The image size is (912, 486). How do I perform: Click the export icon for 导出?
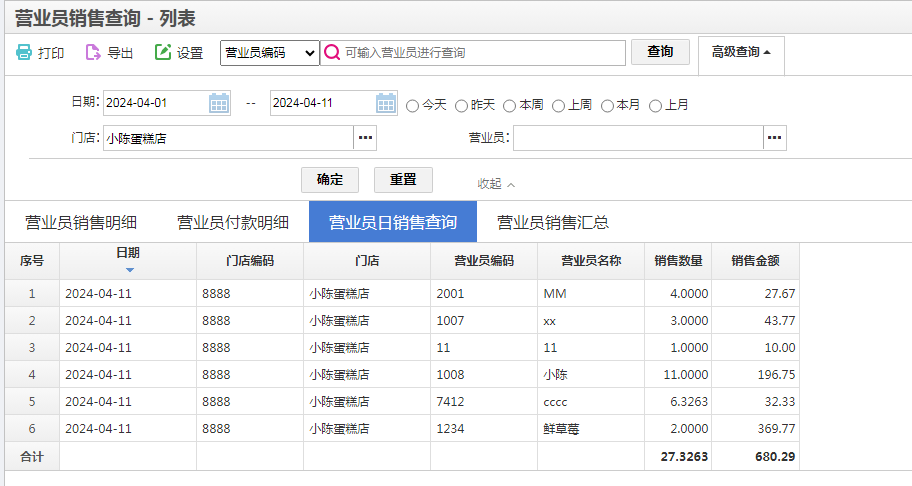93,52
